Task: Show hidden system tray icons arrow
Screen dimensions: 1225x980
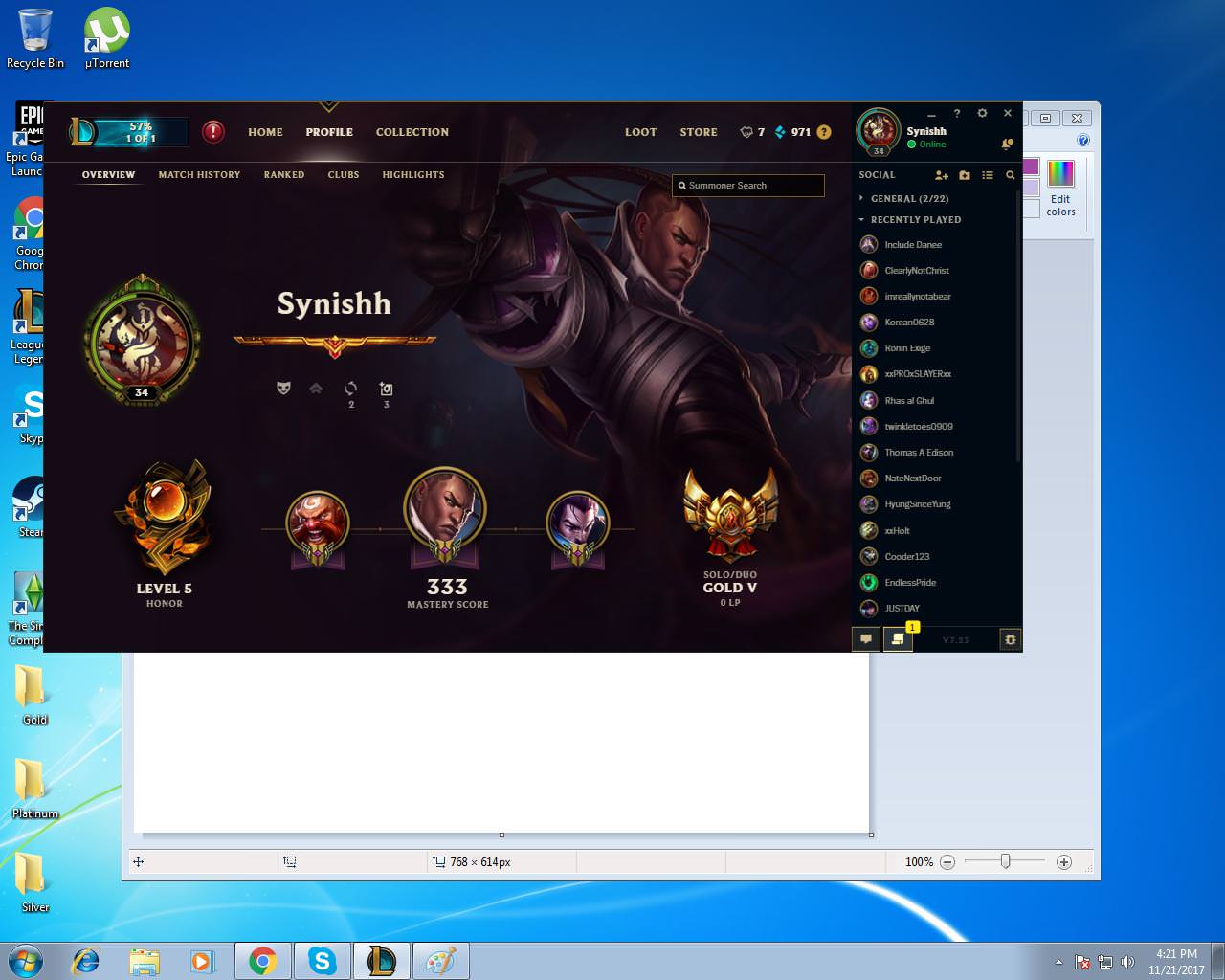Action: [x=1058, y=962]
